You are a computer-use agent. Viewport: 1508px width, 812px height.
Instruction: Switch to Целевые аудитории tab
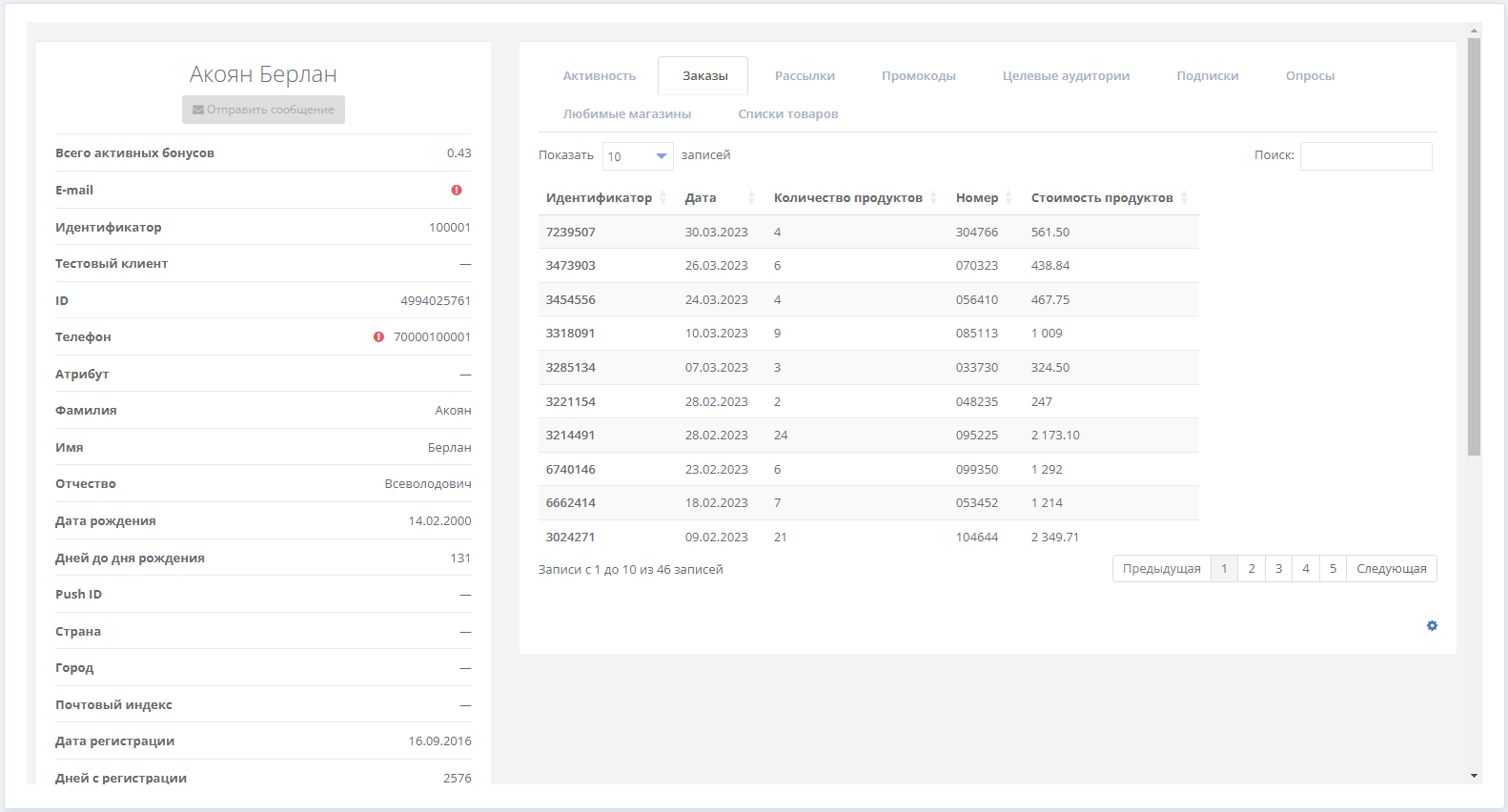1066,76
